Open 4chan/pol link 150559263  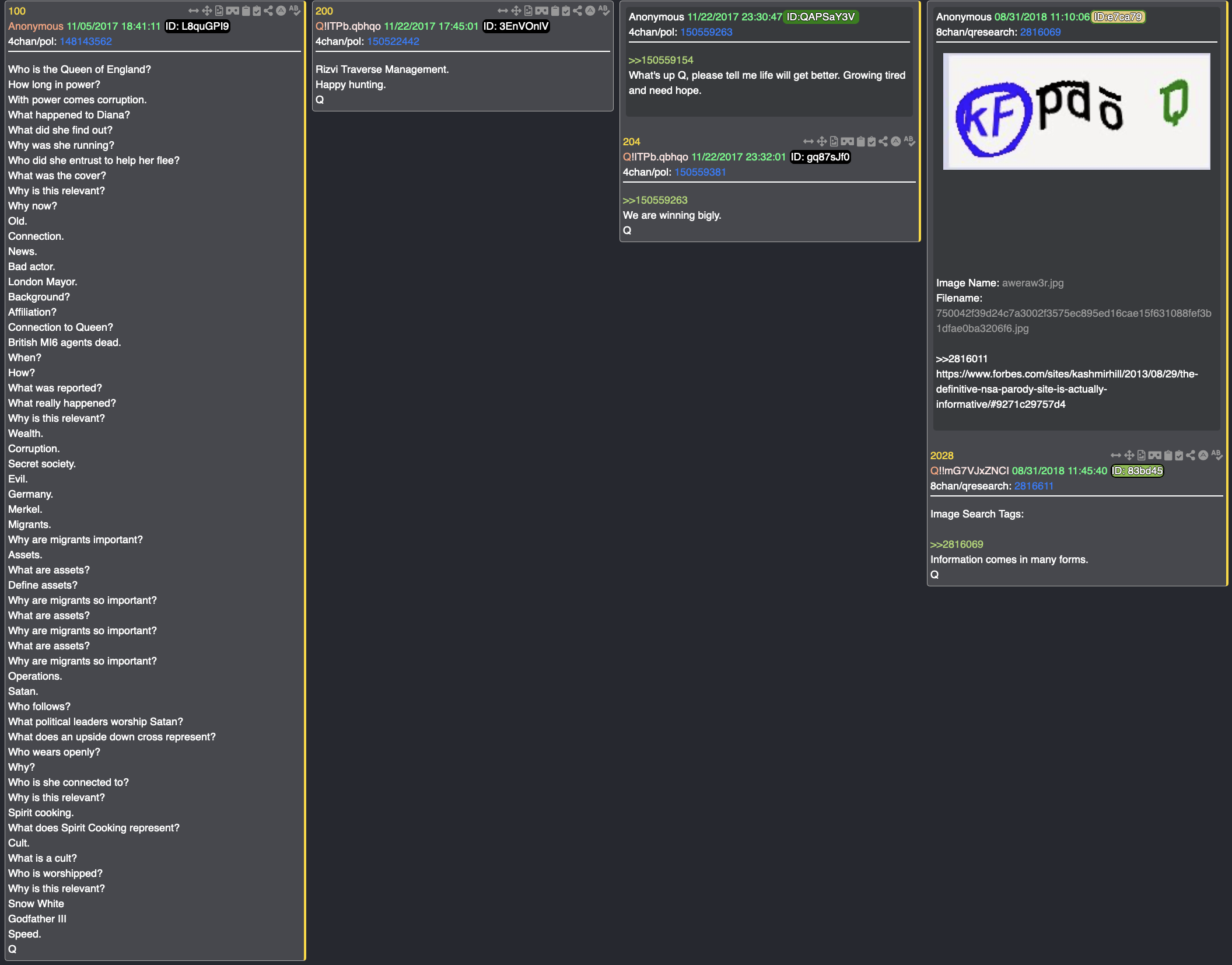[706, 32]
